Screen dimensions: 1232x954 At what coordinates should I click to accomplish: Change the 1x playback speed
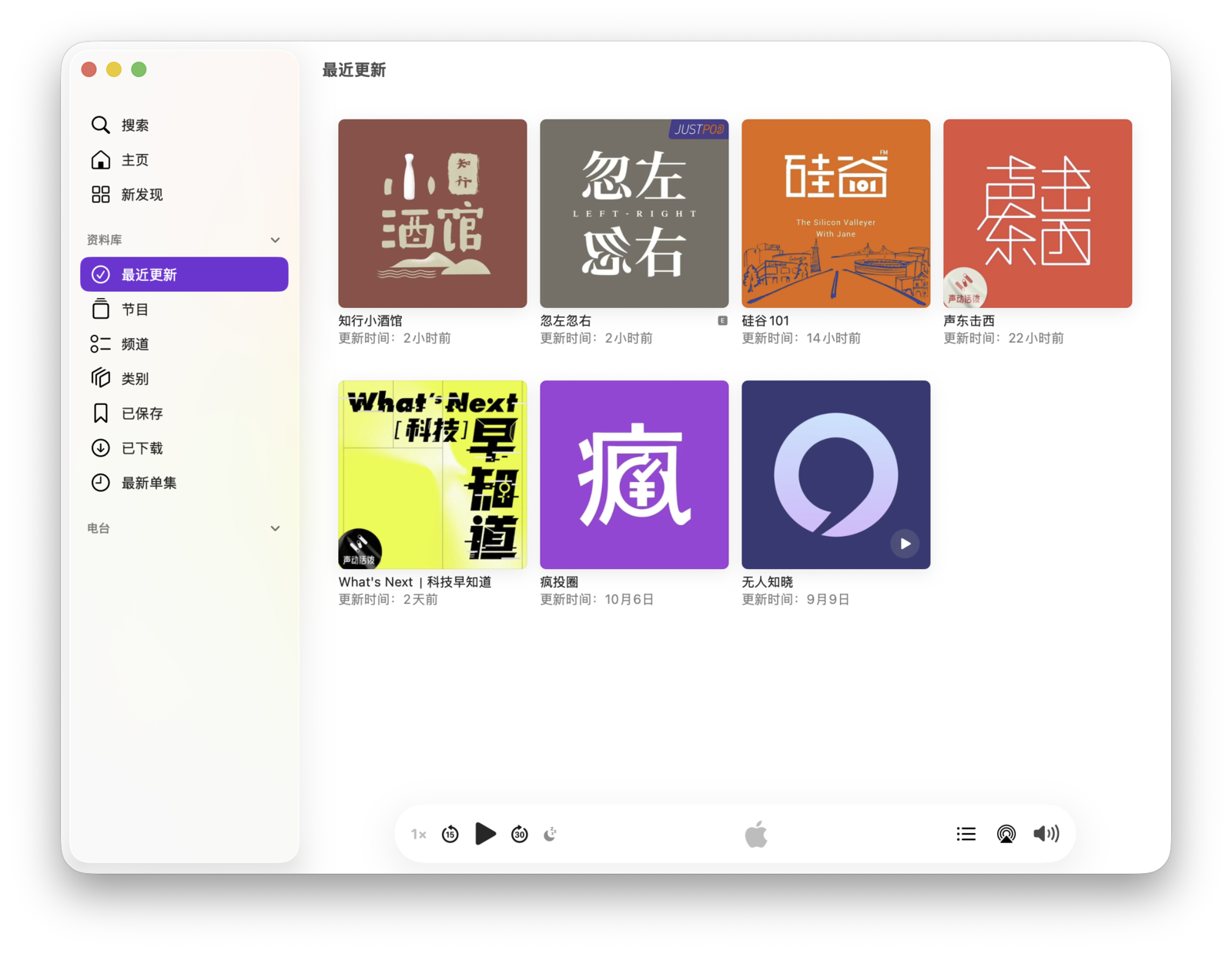coord(418,834)
